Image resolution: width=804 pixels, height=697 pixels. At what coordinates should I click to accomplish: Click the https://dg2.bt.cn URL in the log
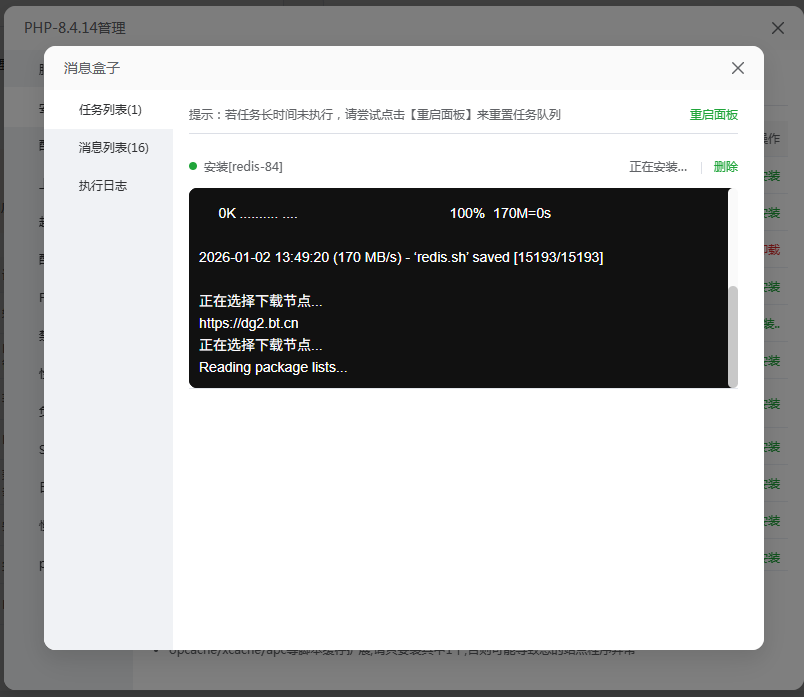247,323
